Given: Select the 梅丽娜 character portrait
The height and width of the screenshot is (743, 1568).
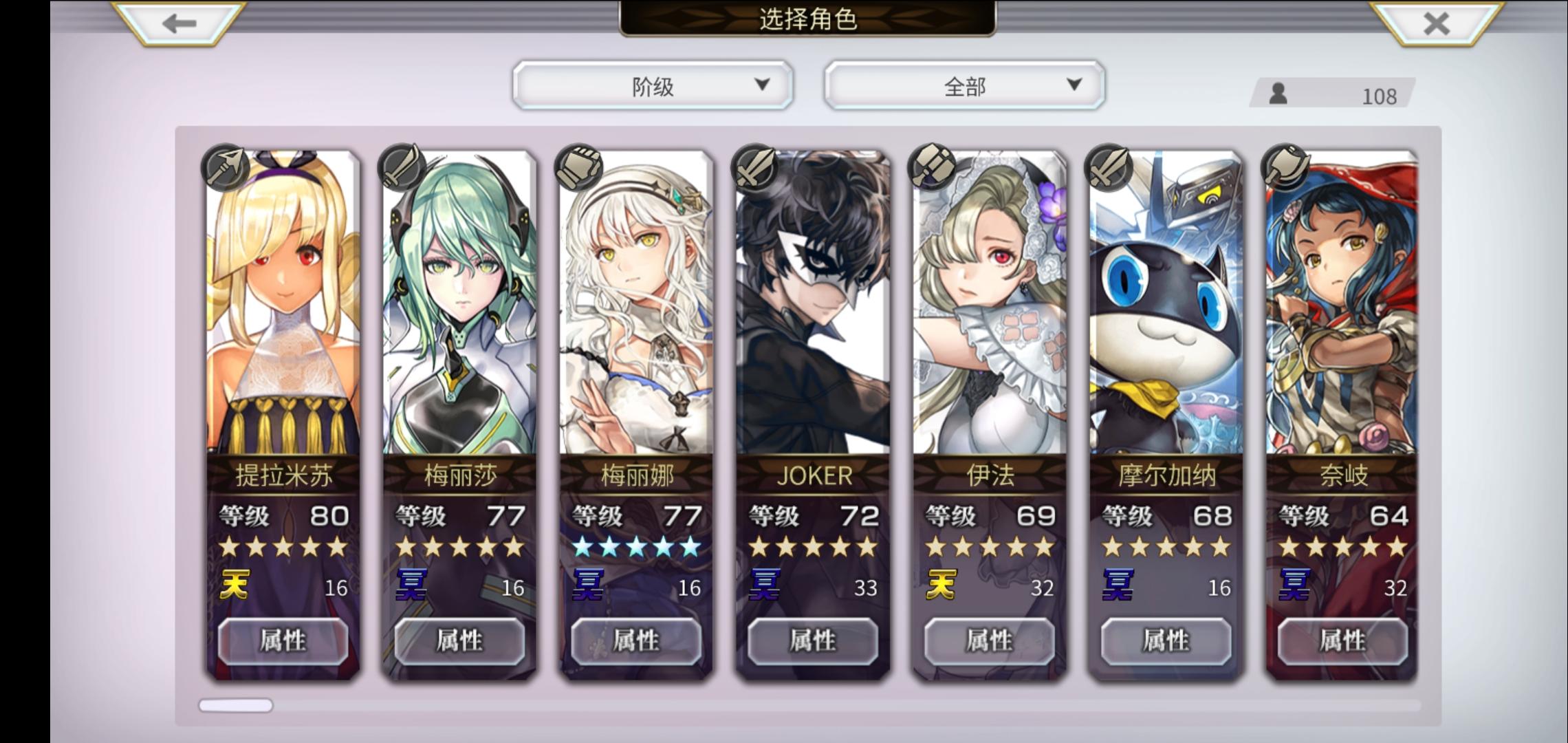Looking at the screenshot, I should pyautogui.click(x=636, y=303).
